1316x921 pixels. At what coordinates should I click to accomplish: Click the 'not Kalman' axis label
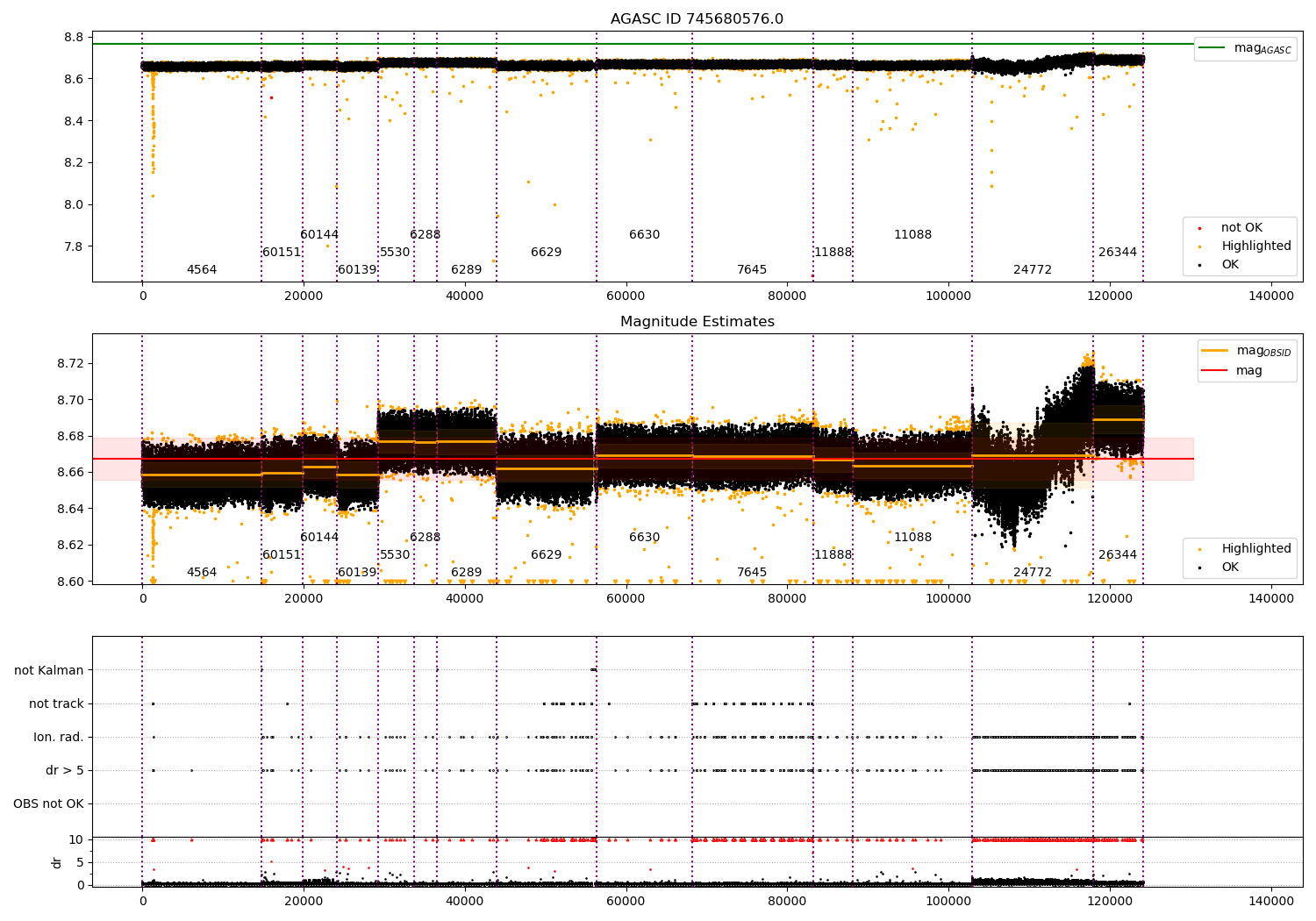tap(49, 671)
